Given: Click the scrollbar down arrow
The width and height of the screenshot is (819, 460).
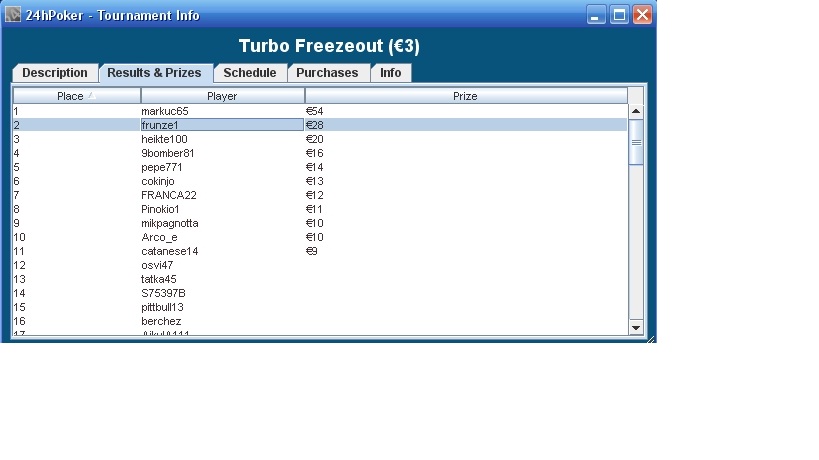Looking at the screenshot, I should tap(636, 328).
